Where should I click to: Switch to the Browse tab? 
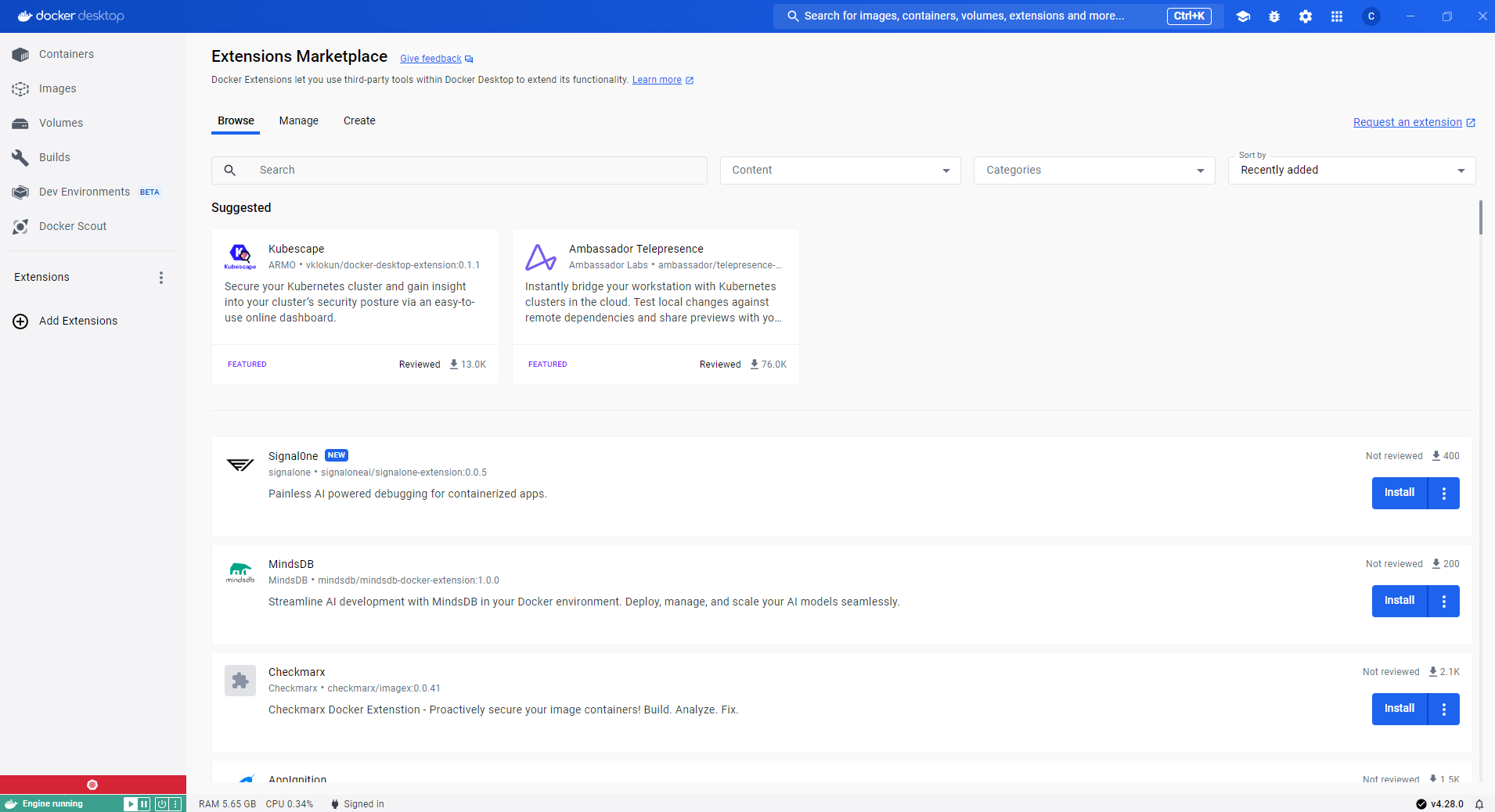coord(236,121)
